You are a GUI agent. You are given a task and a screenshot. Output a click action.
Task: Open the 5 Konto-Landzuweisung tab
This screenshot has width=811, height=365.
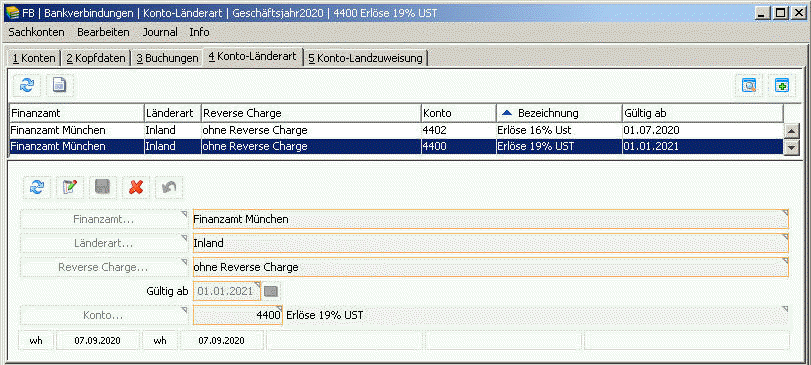pos(366,58)
